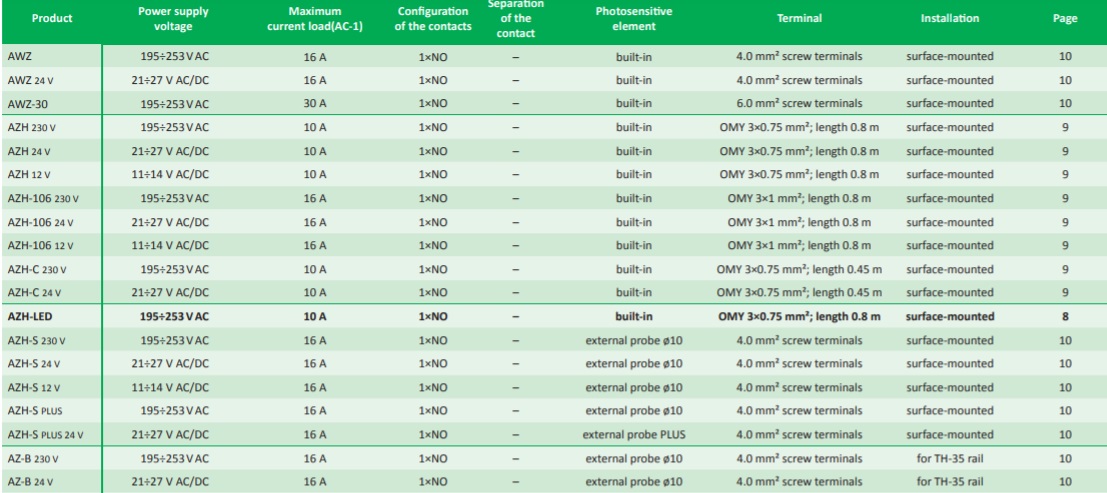
Task: Click the AWZ-30 product name
Action: [x=28, y=104]
